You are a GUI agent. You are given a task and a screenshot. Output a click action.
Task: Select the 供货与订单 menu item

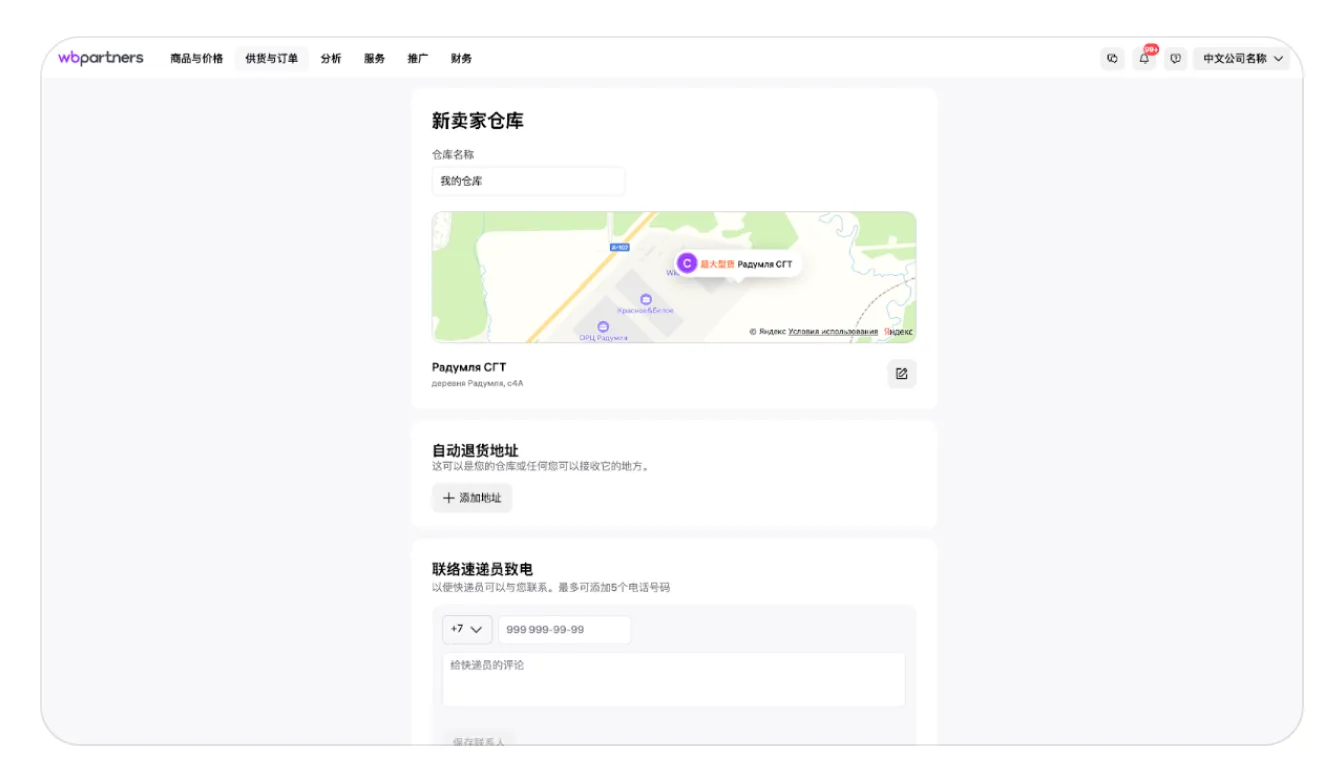[x=271, y=59]
